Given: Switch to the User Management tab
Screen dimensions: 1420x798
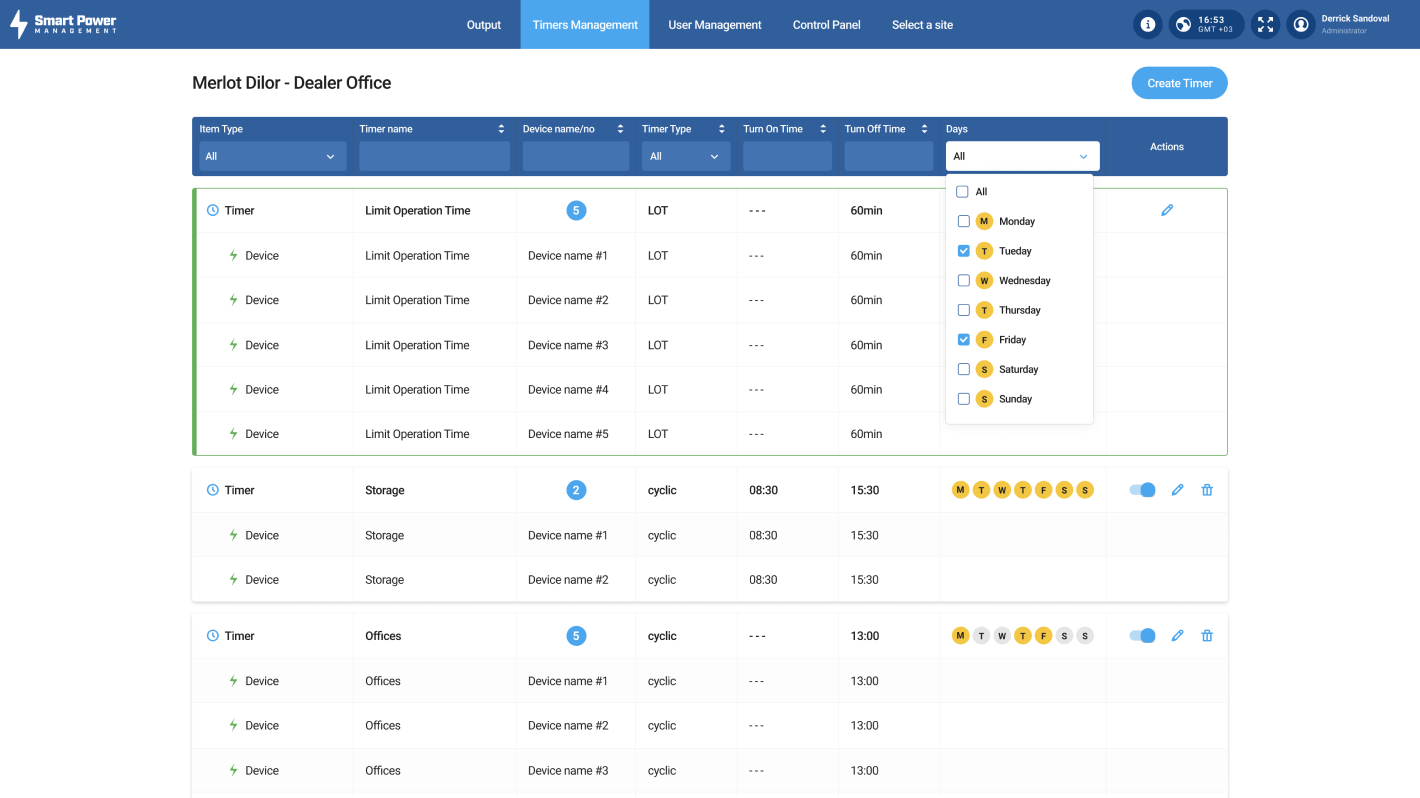Looking at the screenshot, I should 715,24.
